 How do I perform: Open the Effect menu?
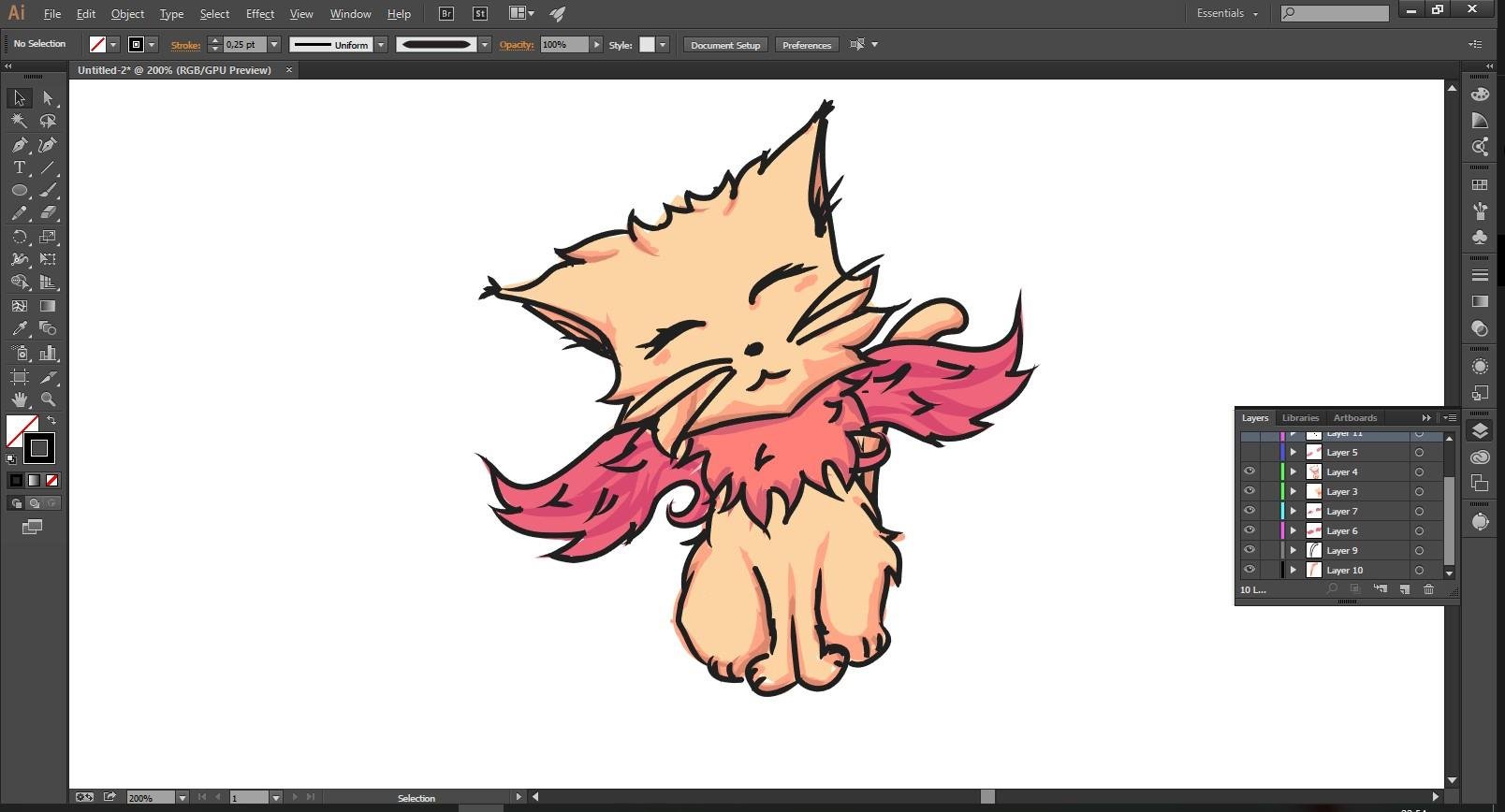pyautogui.click(x=260, y=14)
